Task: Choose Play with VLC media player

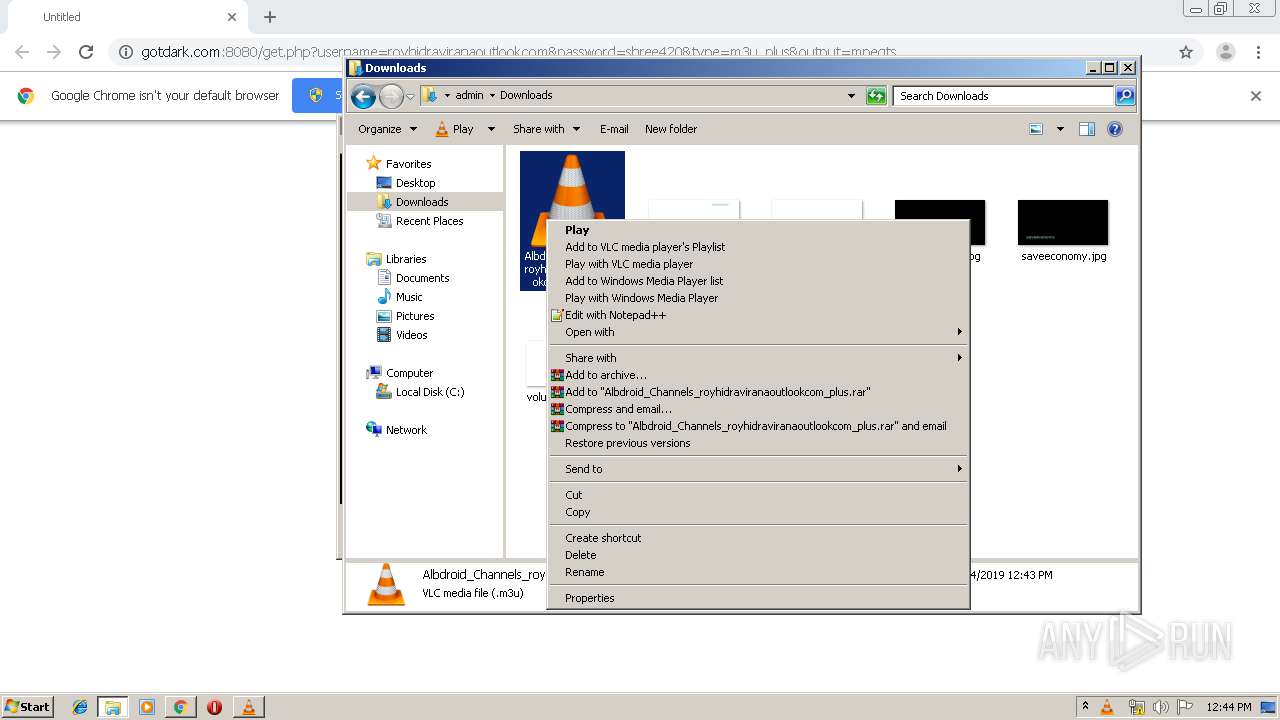Action: point(757,264)
